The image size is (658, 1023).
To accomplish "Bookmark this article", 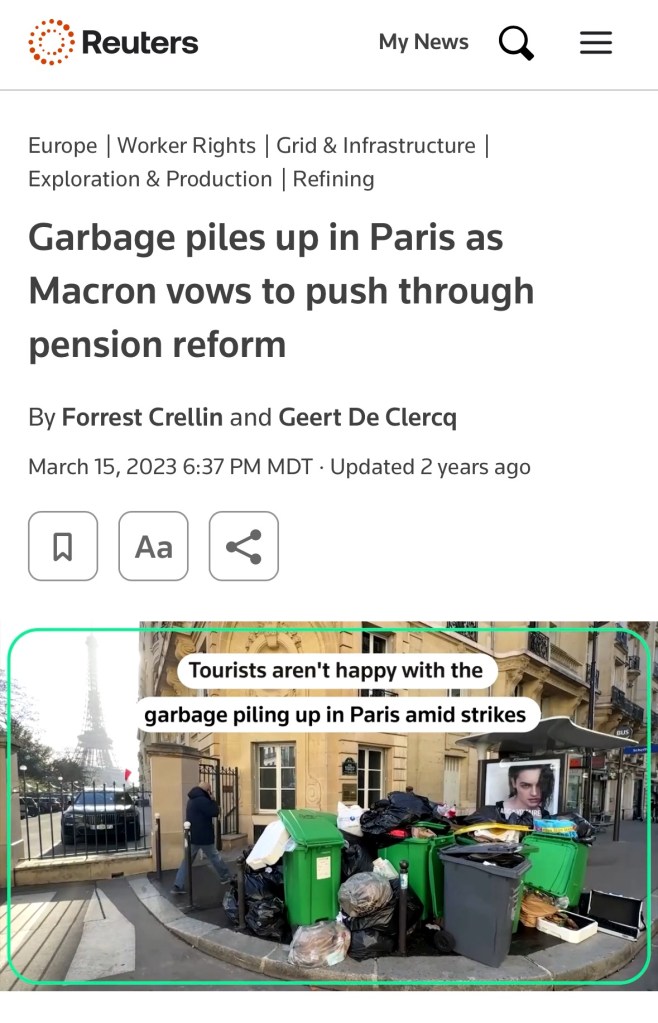I will click(x=63, y=546).
